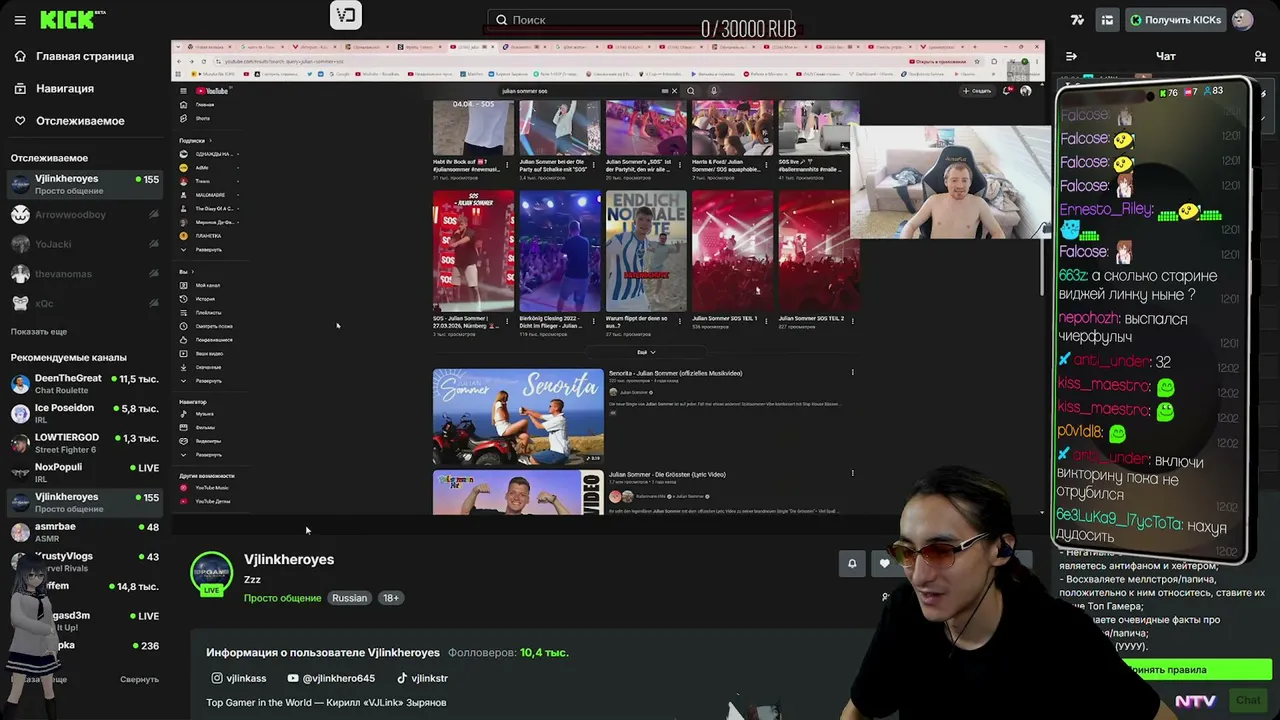Open the Kick hamburger menu
This screenshot has height=720, width=1280.
click(20, 20)
